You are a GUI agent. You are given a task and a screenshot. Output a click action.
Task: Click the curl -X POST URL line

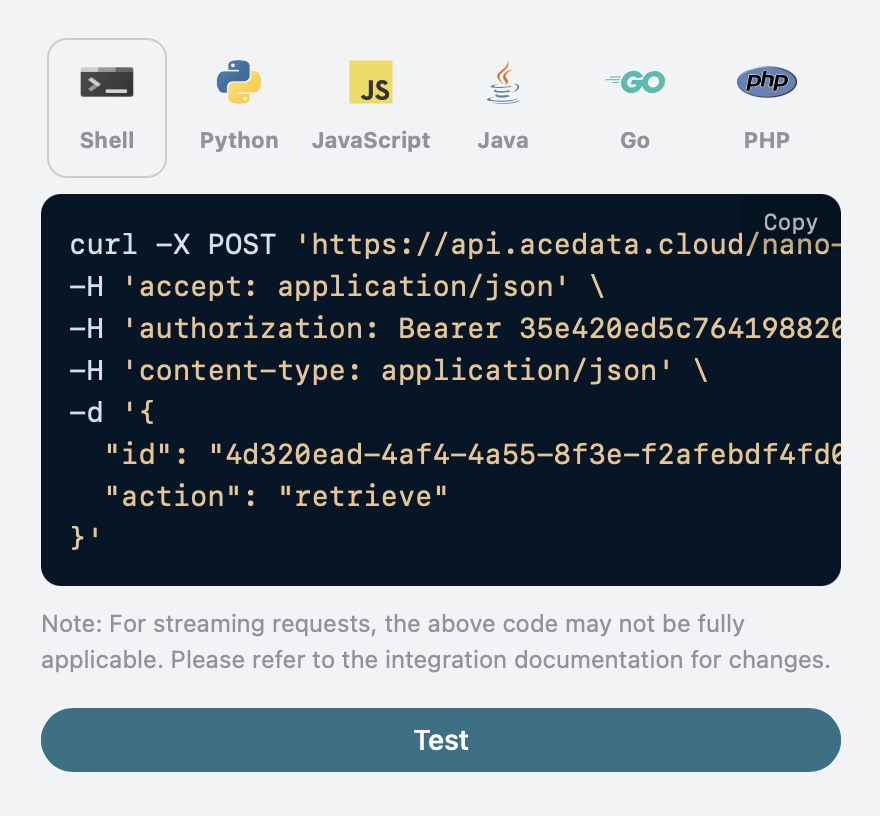[x=450, y=245]
